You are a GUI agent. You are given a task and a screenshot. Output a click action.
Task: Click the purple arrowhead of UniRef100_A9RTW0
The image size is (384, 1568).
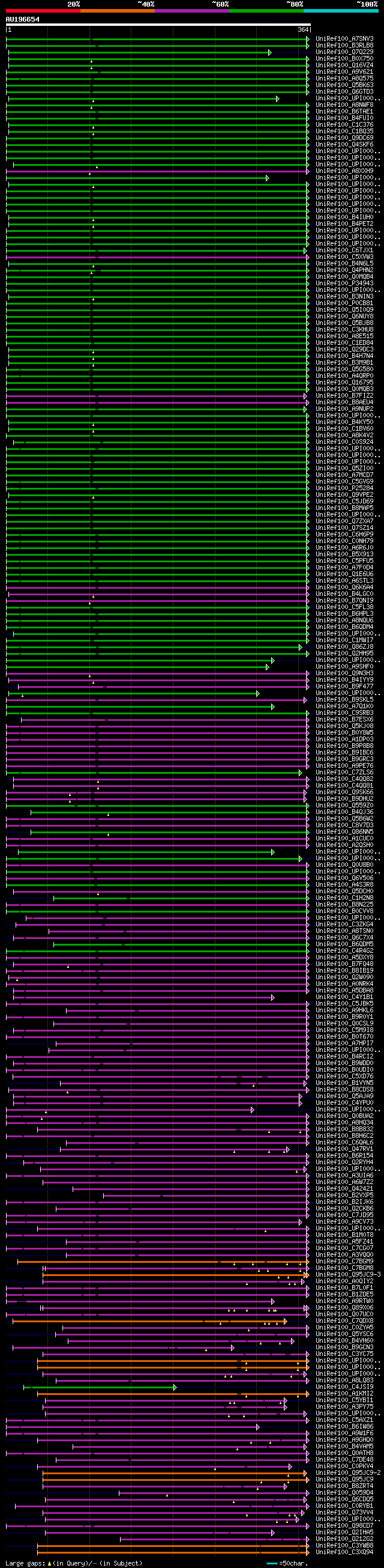point(273,1301)
